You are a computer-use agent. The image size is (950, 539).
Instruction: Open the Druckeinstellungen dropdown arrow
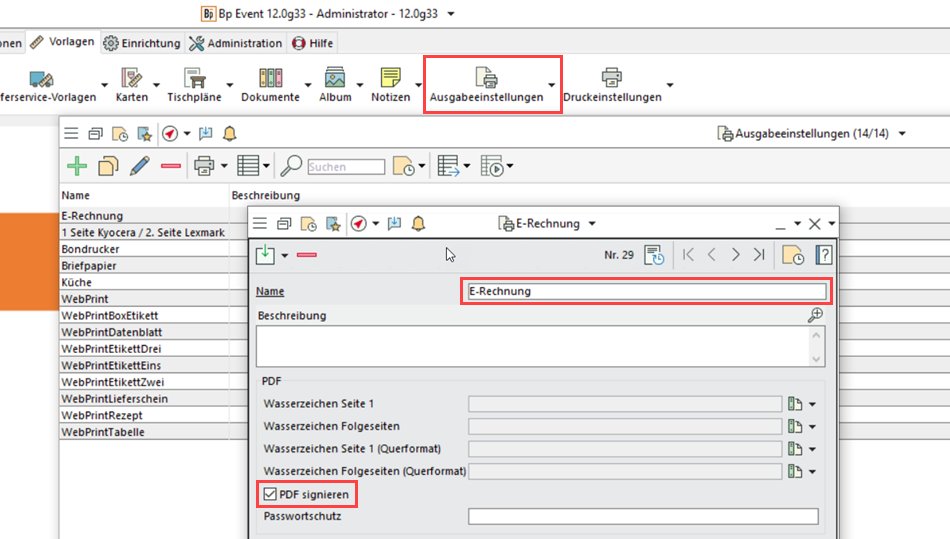coord(669,85)
